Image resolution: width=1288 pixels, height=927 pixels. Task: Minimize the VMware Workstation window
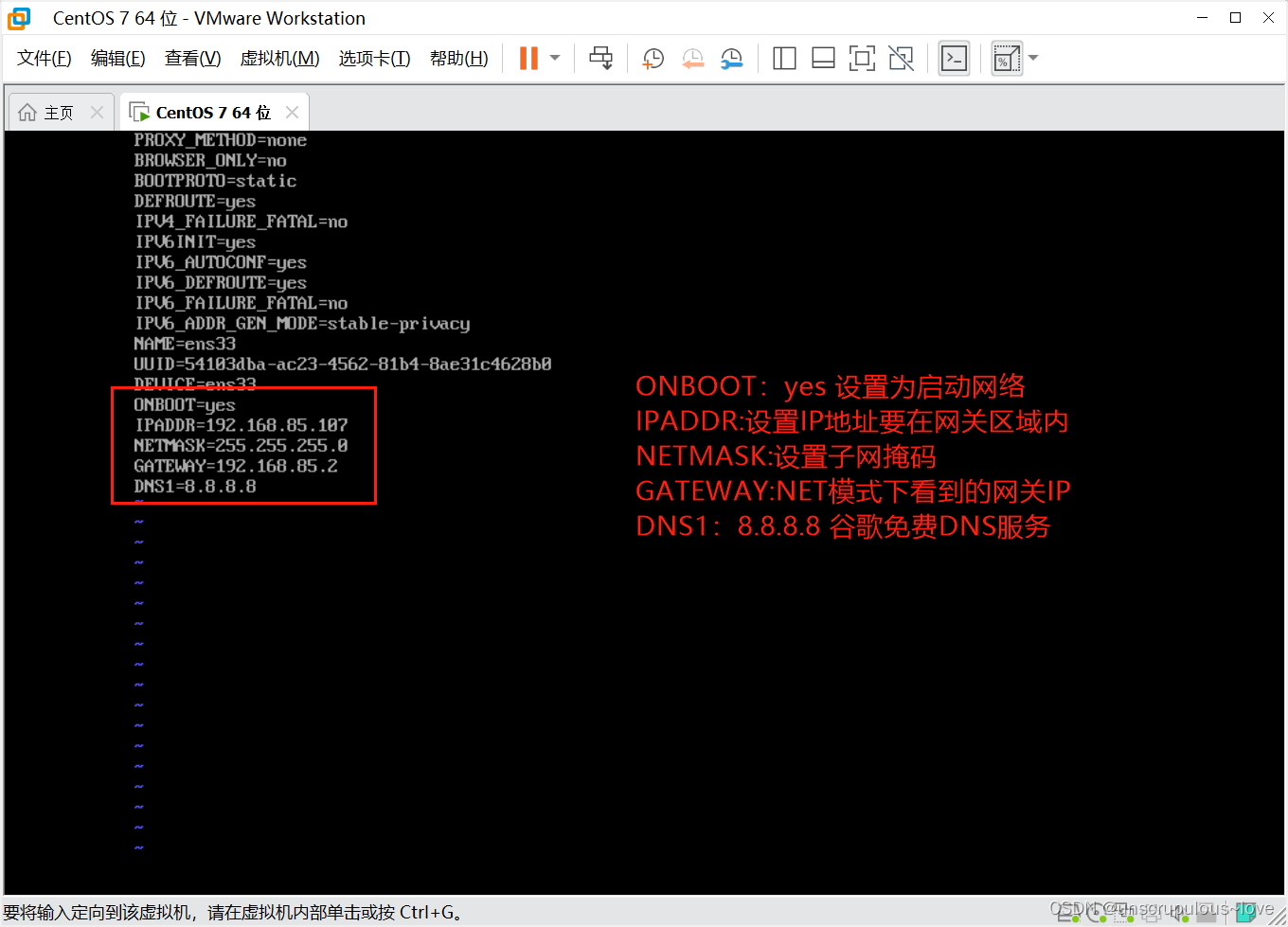[x=1203, y=18]
